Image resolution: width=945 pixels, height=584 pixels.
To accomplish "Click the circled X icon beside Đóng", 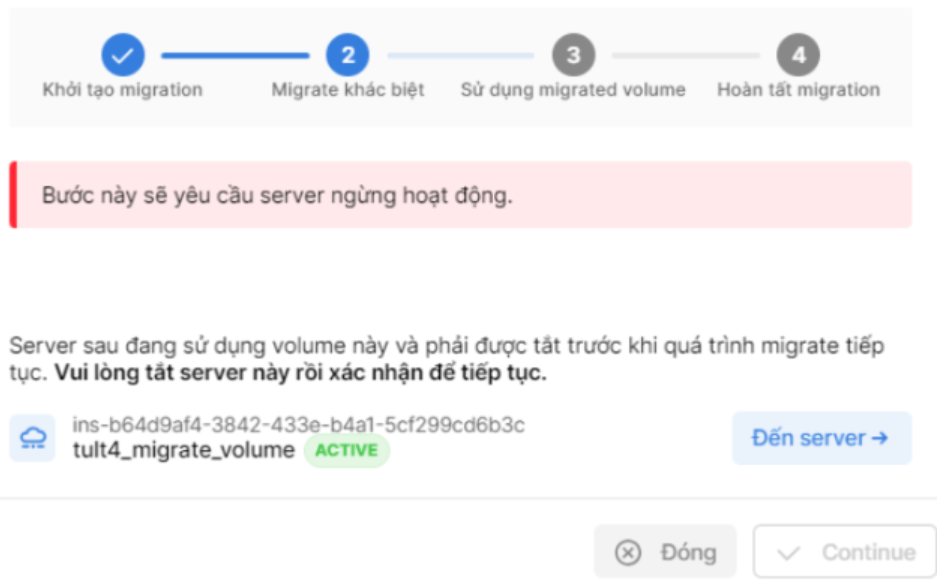I will click(x=628, y=552).
